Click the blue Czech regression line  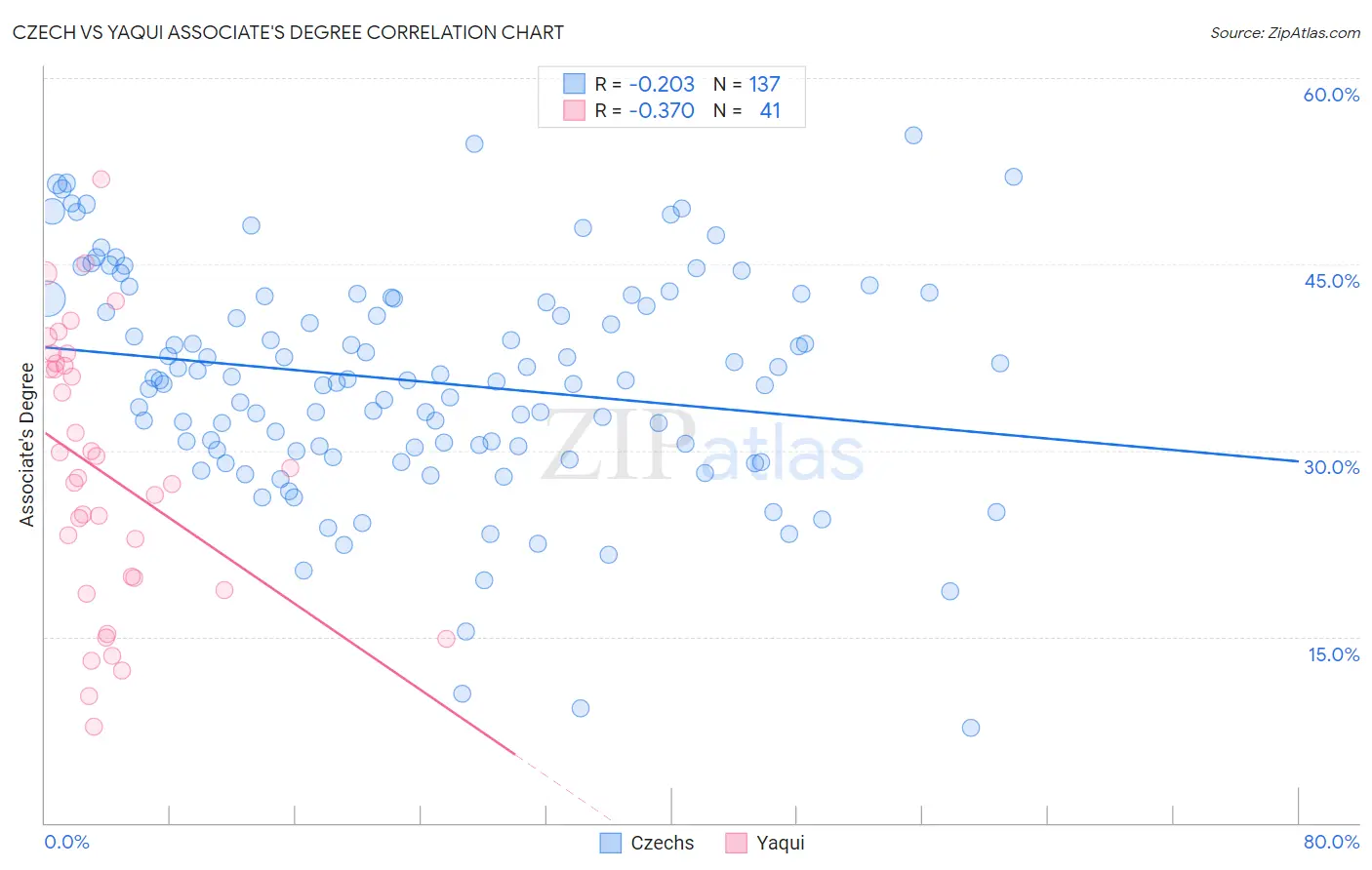tap(671, 404)
